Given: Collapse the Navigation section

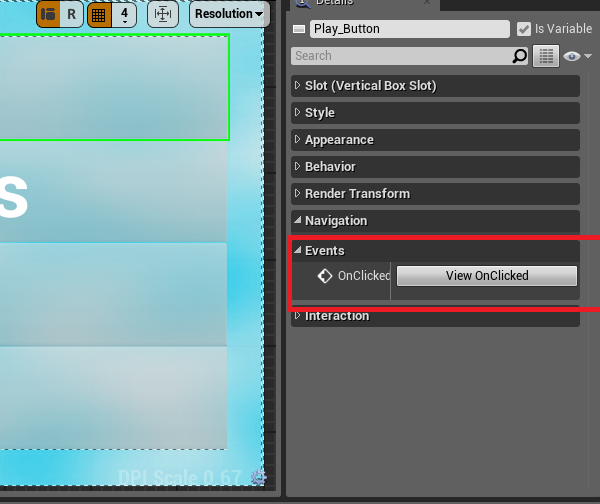Looking at the screenshot, I should [435, 221].
